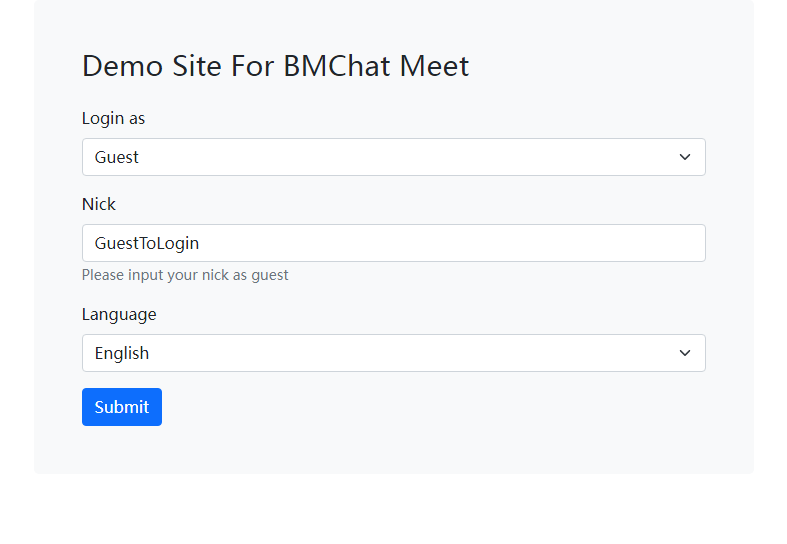Click the chevron arrow in Login as dropdown
Viewport: 787px width, 544px height.
685,157
